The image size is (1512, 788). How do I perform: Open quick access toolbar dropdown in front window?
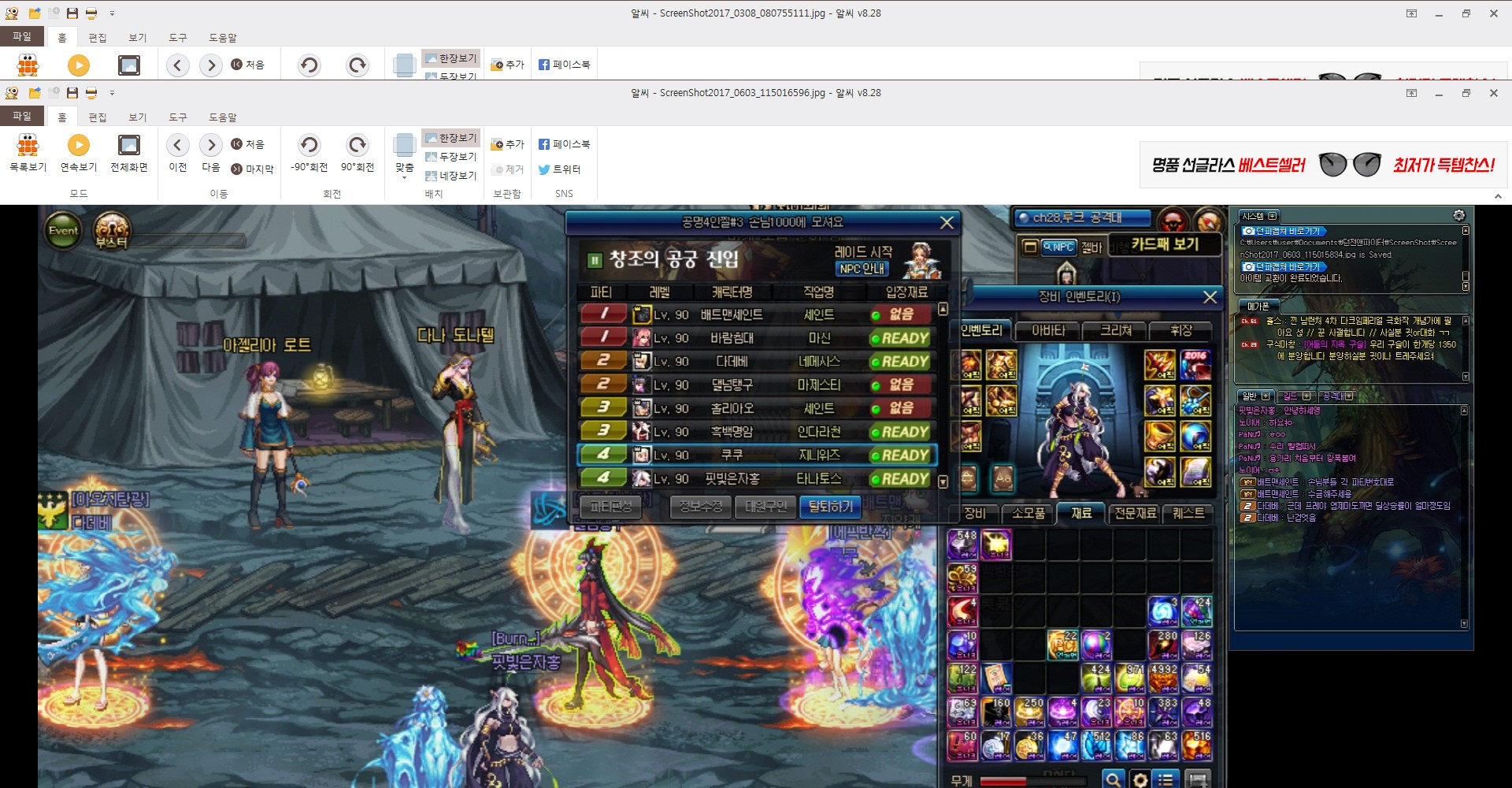coord(112,93)
